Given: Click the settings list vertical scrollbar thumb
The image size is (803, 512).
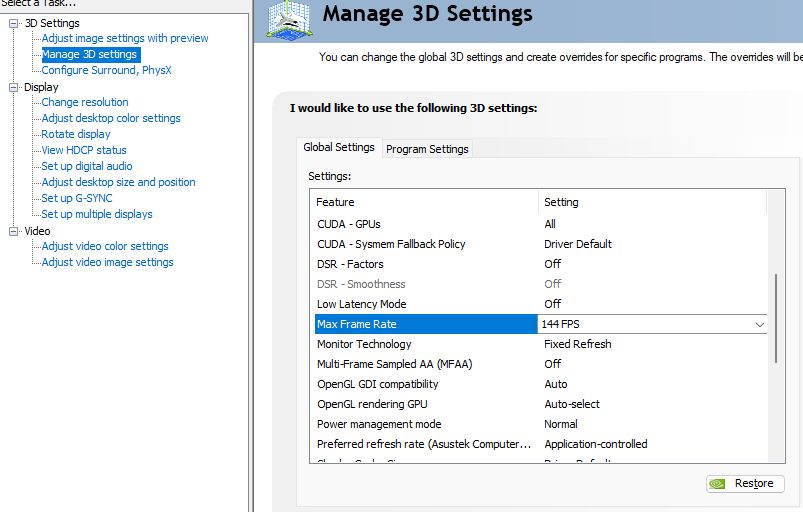Looking at the screenshot, I should pyautogui.click(x=776, y=318).
